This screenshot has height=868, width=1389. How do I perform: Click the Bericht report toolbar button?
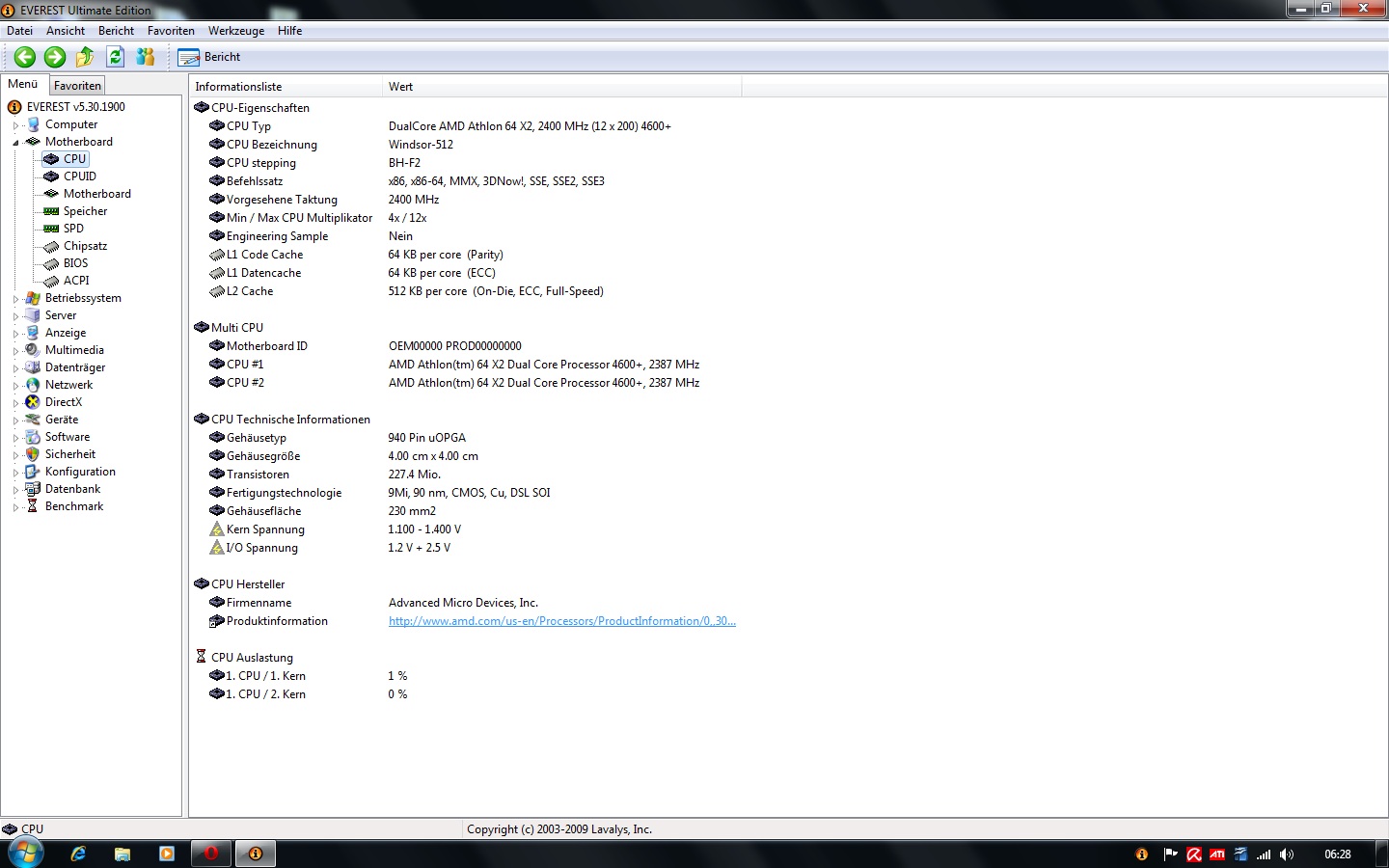tap(209, 57)
